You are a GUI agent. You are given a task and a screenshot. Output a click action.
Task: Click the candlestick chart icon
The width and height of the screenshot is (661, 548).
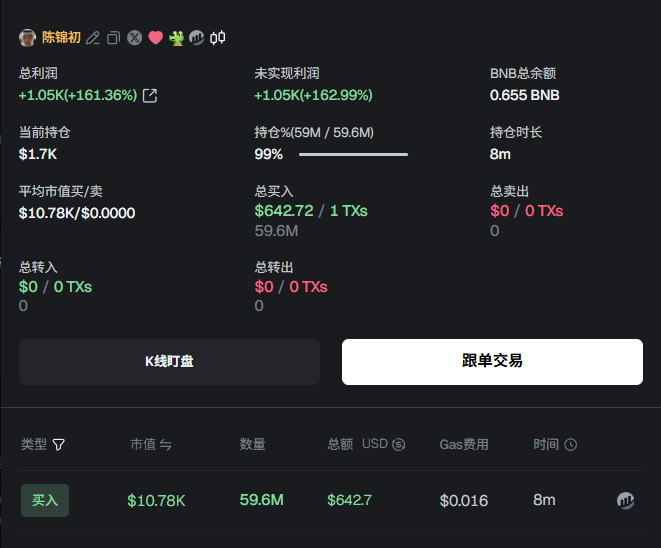click(x=218, y=38)
